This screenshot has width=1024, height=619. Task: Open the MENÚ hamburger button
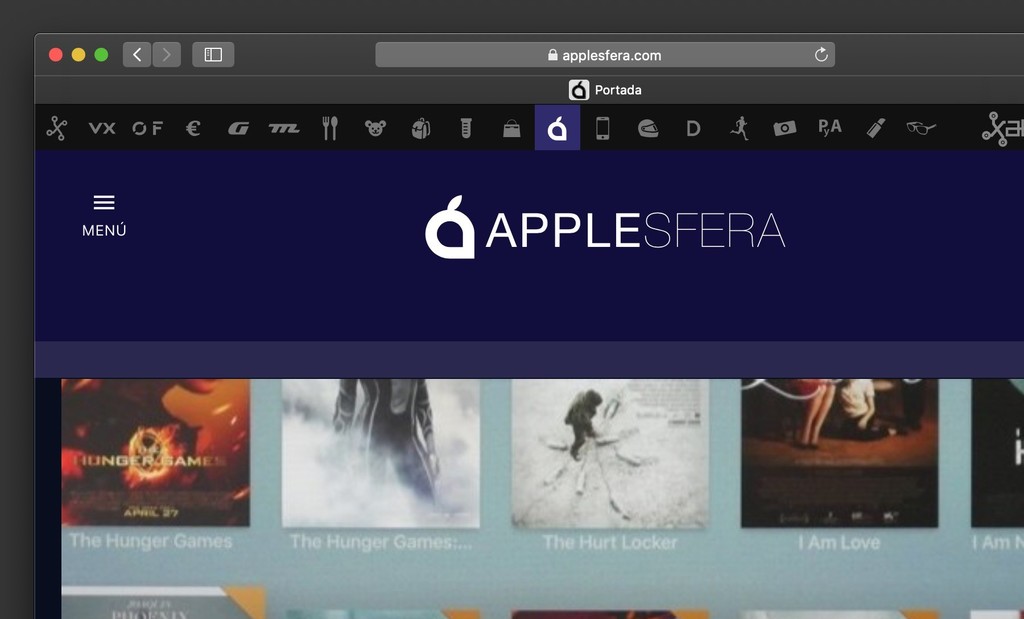(104, 216)
